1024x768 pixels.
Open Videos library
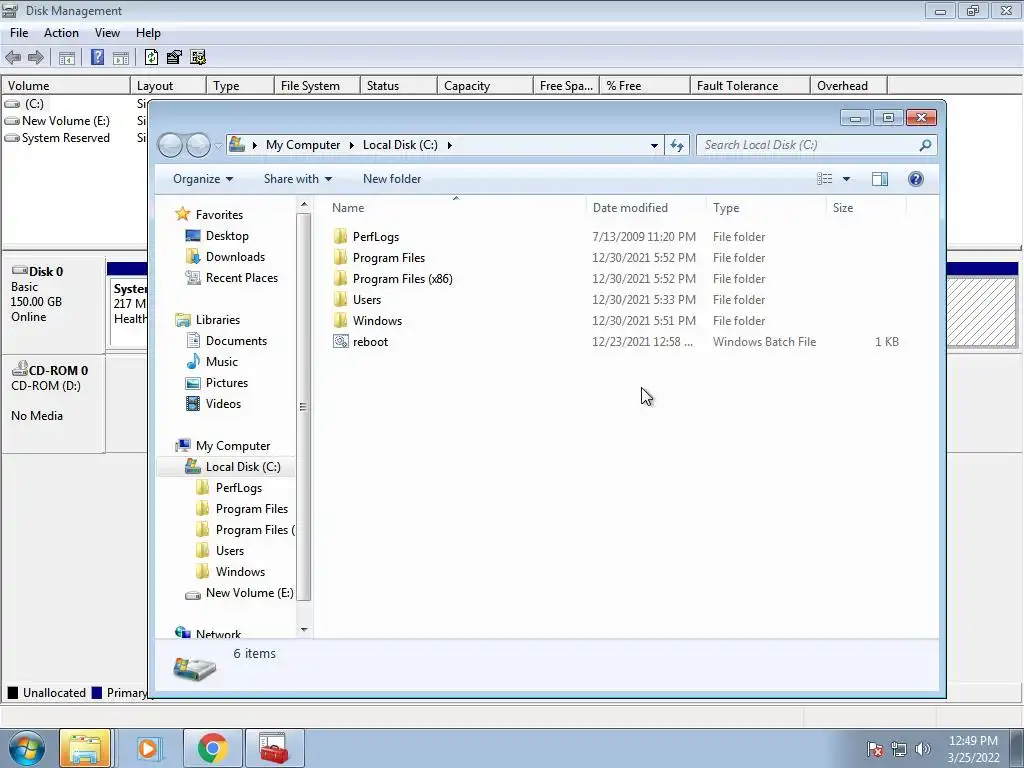(223, 404)
